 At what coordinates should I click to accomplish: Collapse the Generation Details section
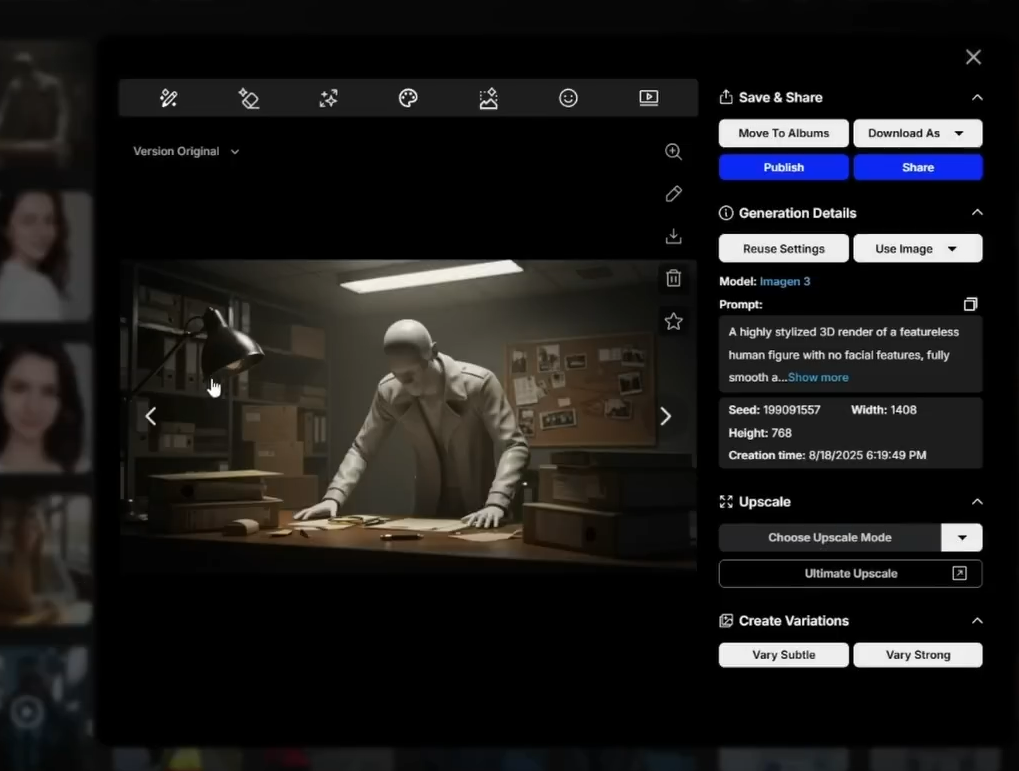(x=977, y=213)
